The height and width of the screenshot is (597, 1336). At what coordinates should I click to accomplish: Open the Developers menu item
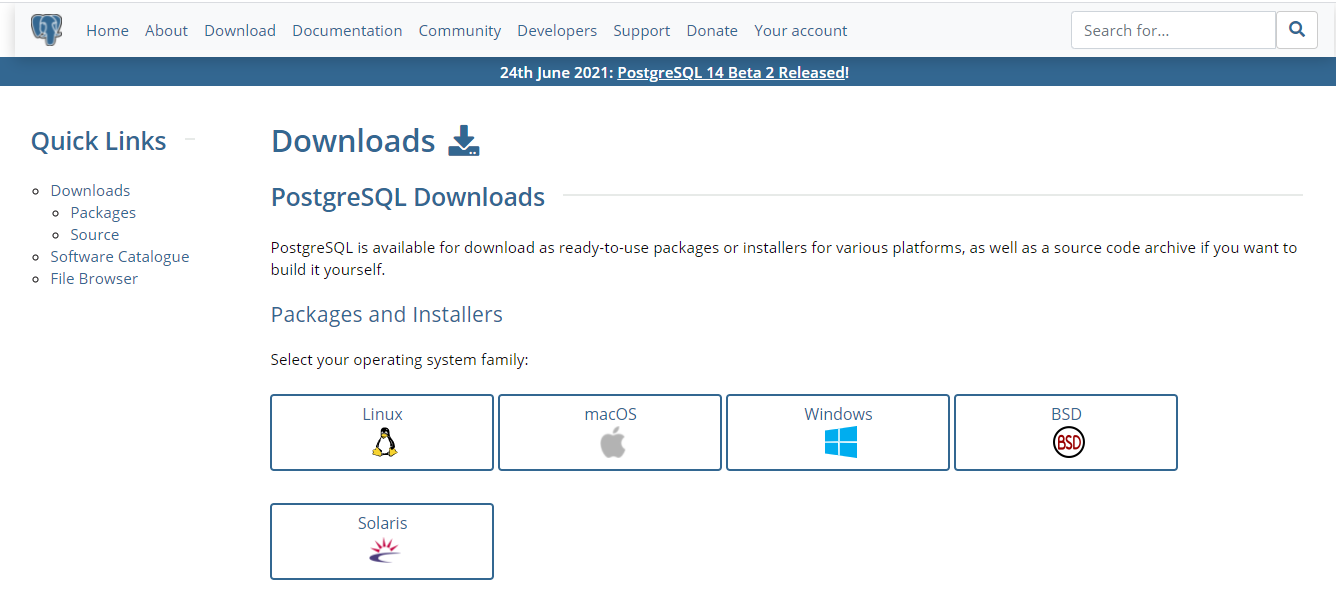point(557,31)
